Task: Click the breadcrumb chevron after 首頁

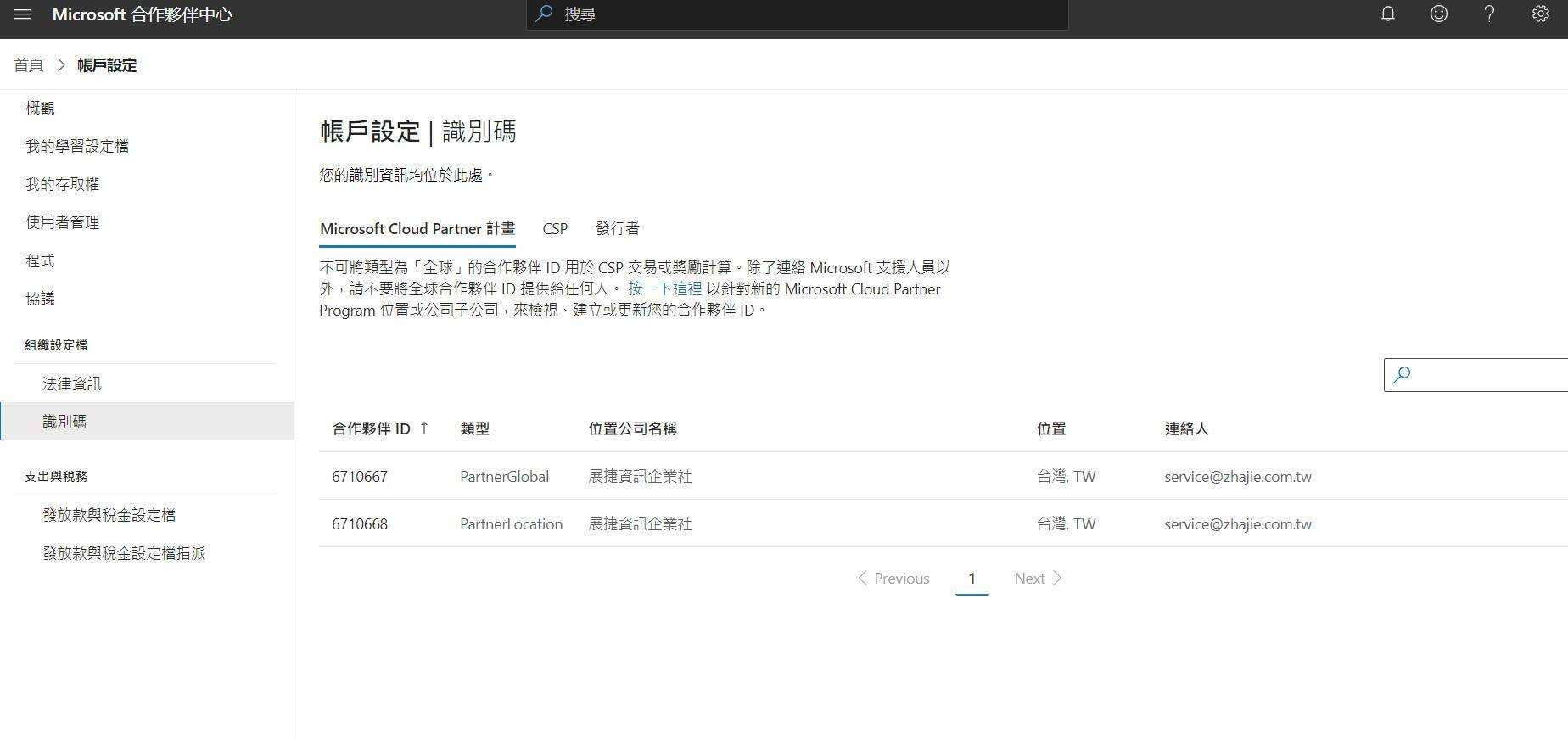Action: pyautogui.click(x=61, y=64)
